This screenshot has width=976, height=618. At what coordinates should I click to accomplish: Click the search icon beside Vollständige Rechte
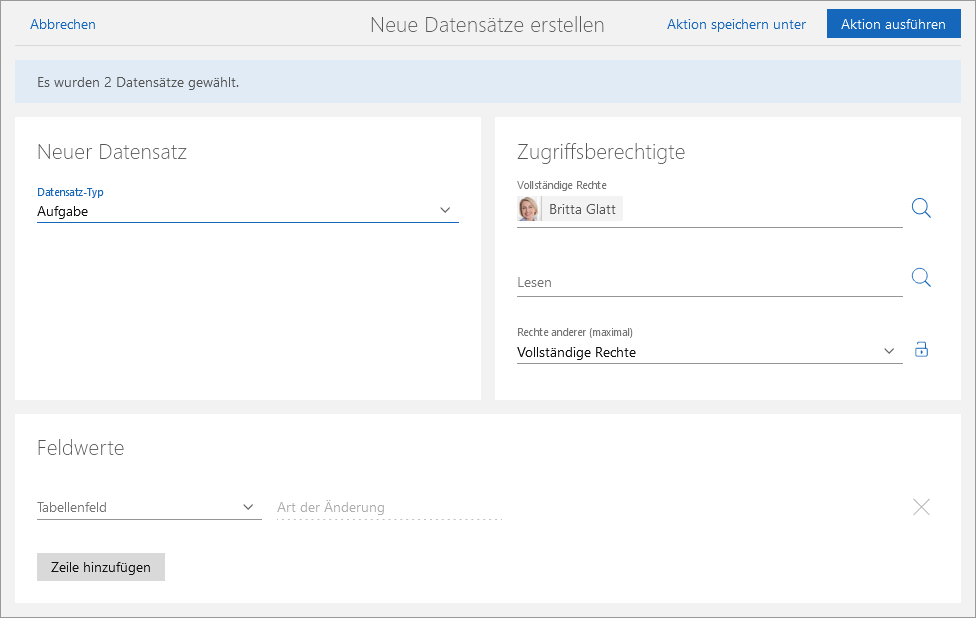(921, 208)
